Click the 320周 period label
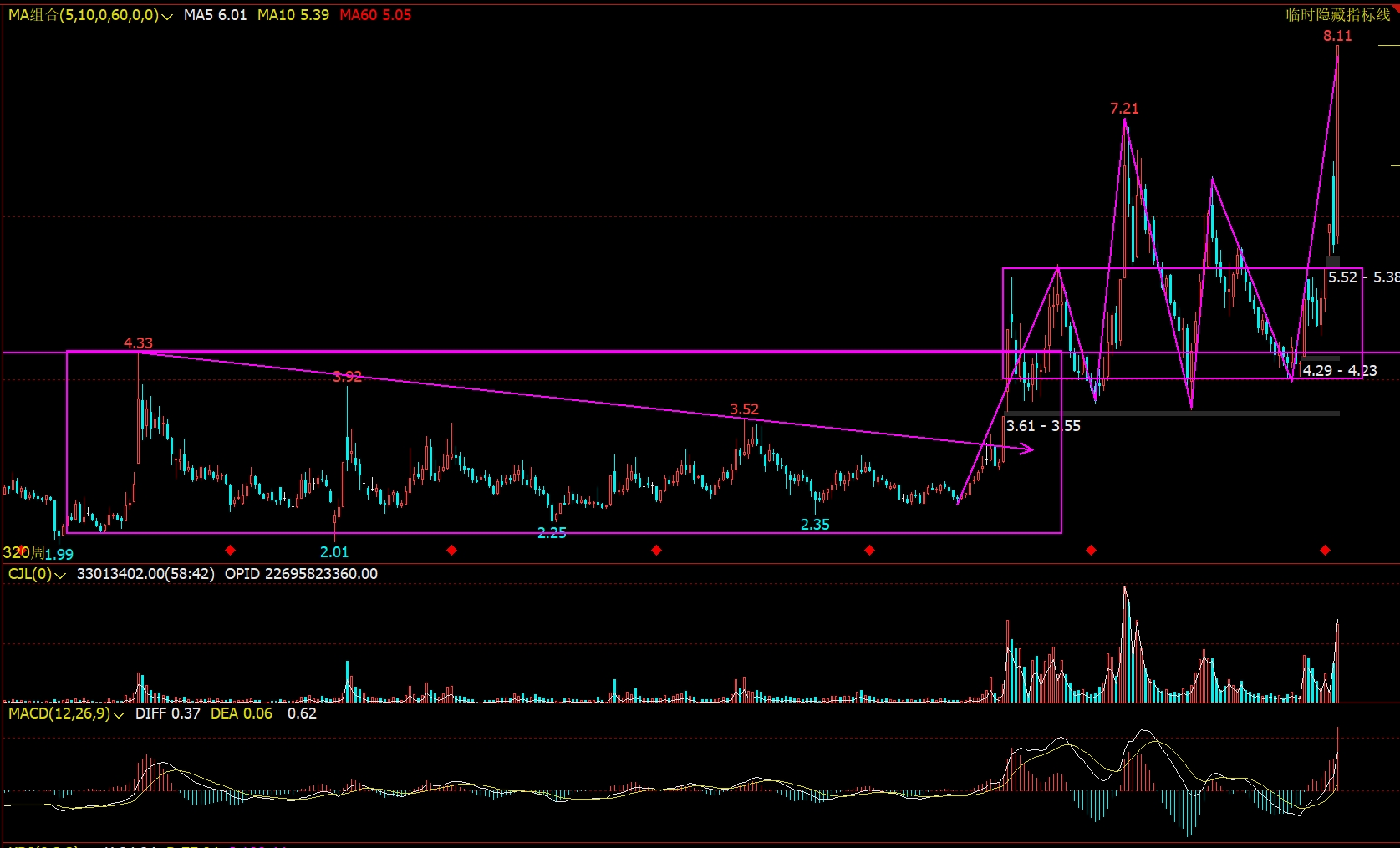The image size is (1400, 848). [x=23, y=552]
